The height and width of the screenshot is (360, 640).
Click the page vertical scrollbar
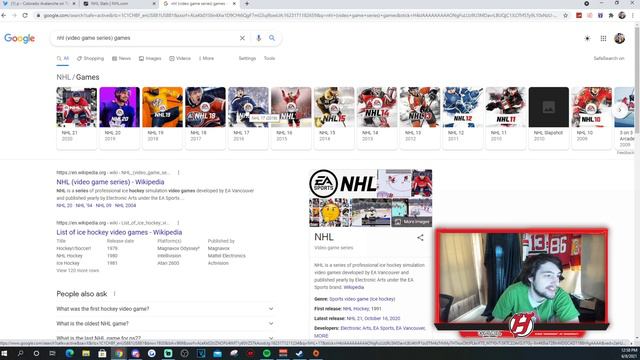click(637, 180)
